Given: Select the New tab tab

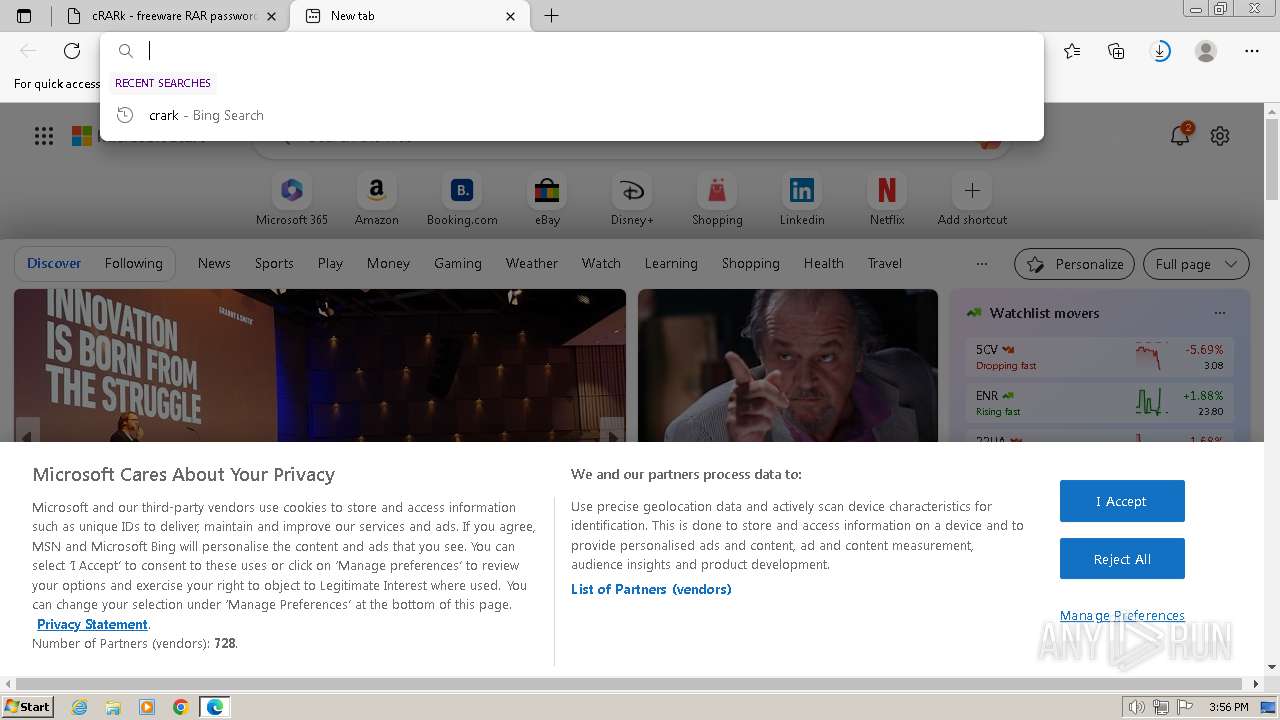Looking at the screenshot, I should pyautogui.click(x=410, y=16).
